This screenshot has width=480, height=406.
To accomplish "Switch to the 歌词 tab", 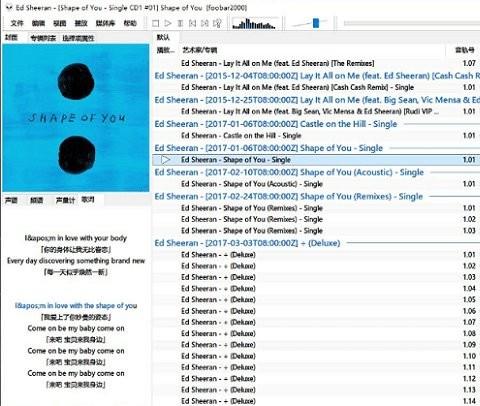I will pyautogui.click(x=88, y=200).
